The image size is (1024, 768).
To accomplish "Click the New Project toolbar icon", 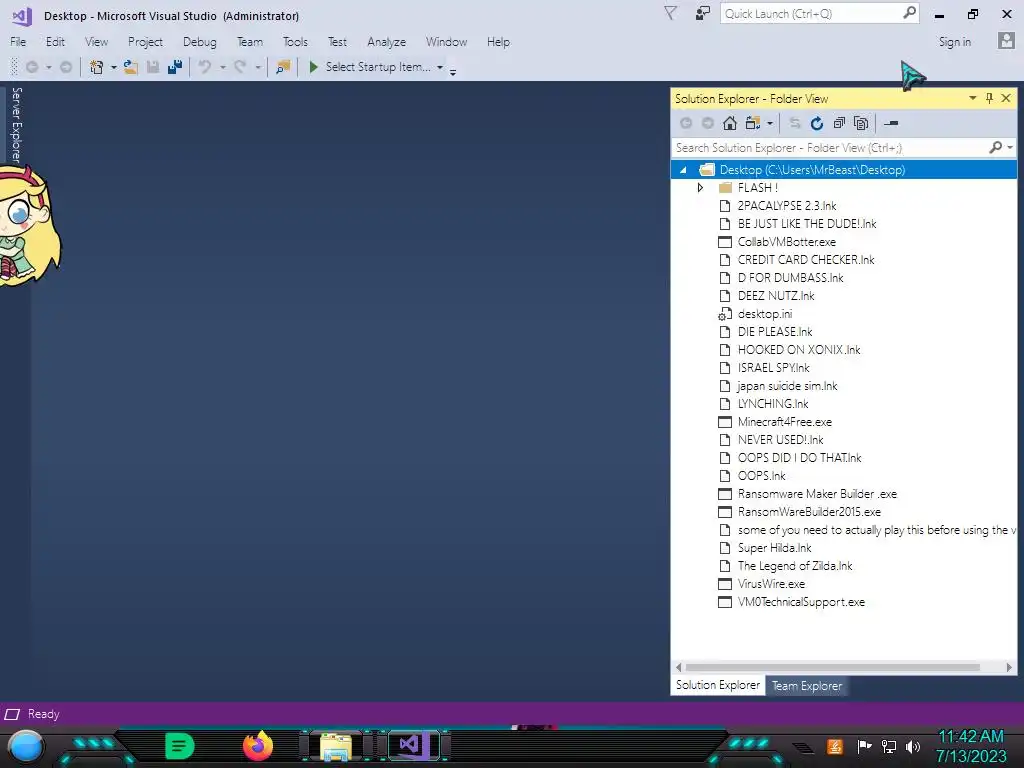I will (97, 67).
